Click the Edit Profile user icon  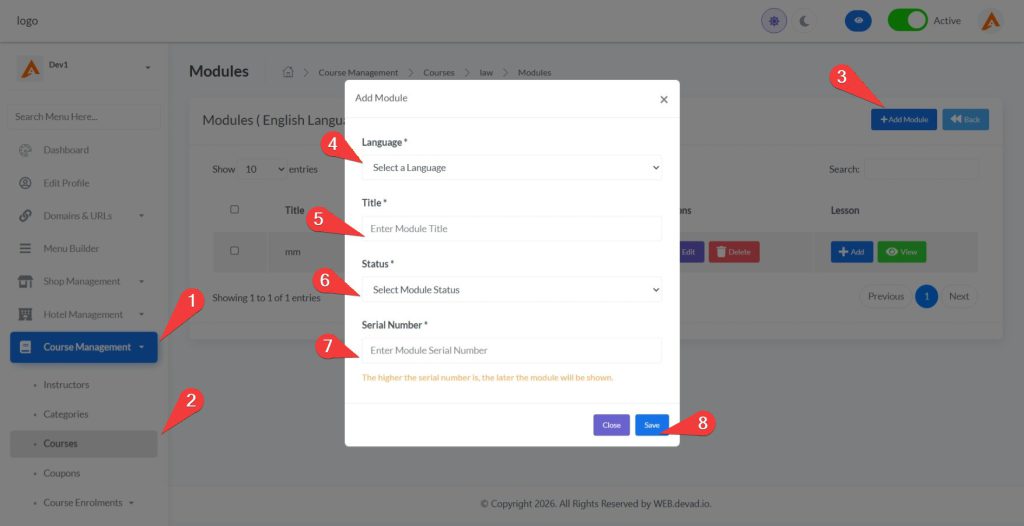tap(26, 183)
